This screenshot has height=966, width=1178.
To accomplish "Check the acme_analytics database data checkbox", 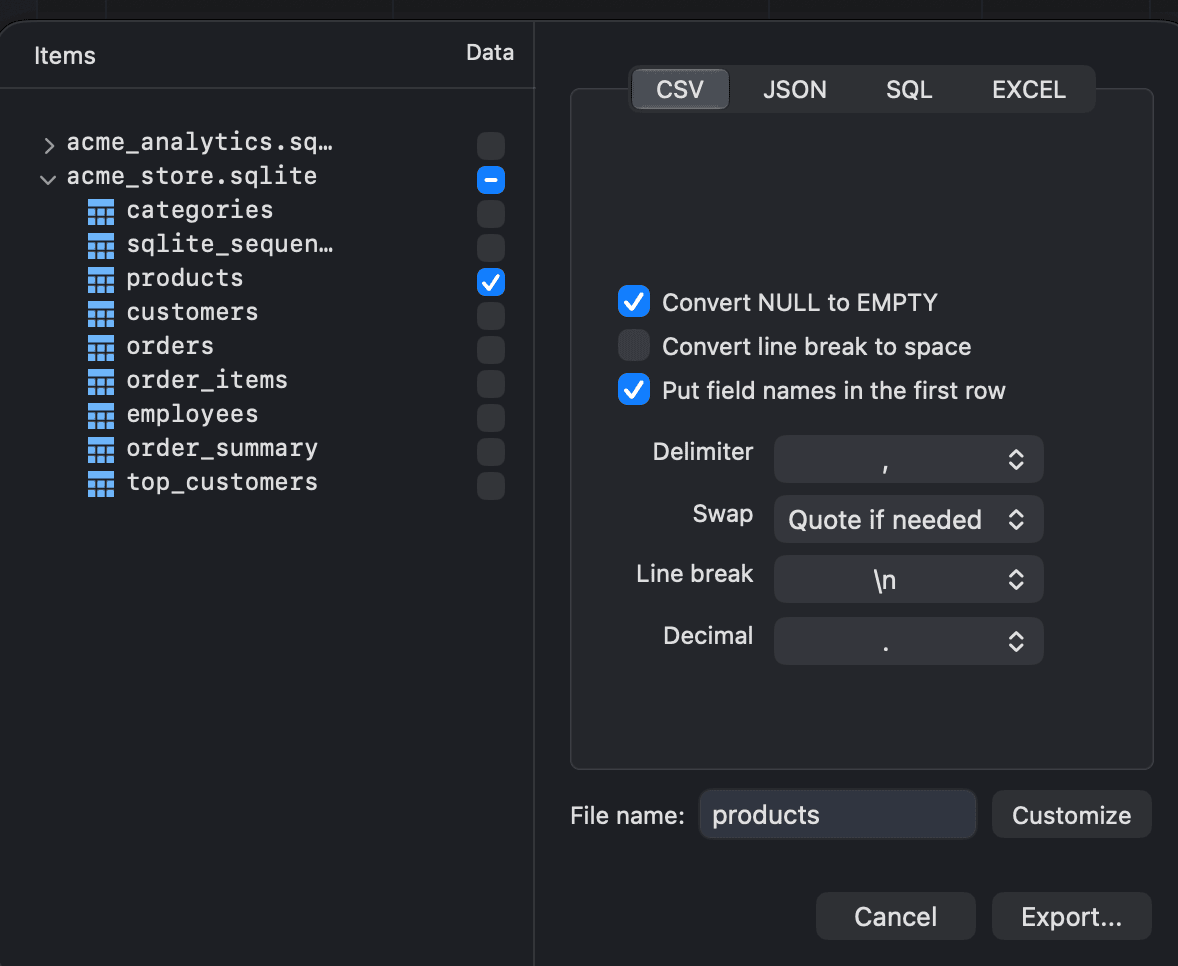I will coord(491,146).
